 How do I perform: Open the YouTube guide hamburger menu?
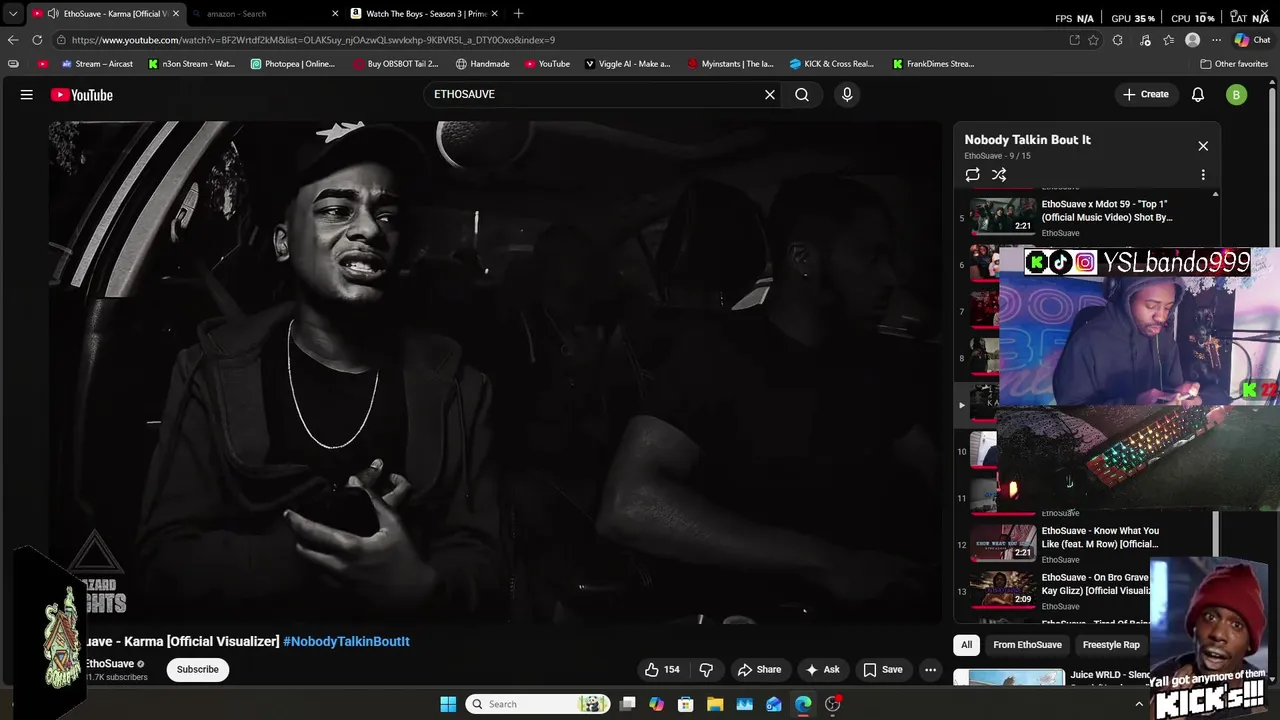[27, 95]
